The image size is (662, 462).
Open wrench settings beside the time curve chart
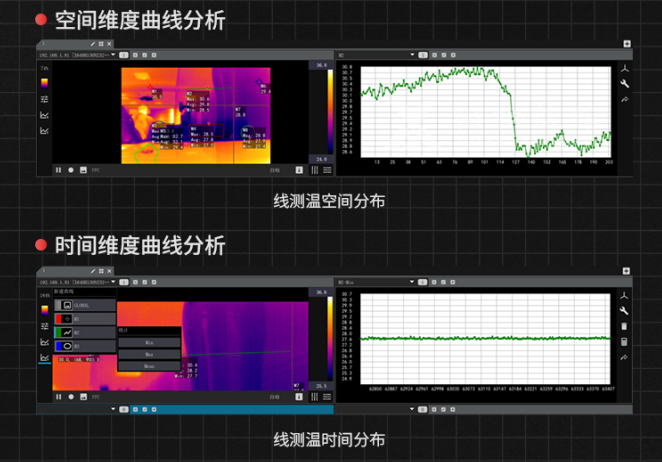624,311
